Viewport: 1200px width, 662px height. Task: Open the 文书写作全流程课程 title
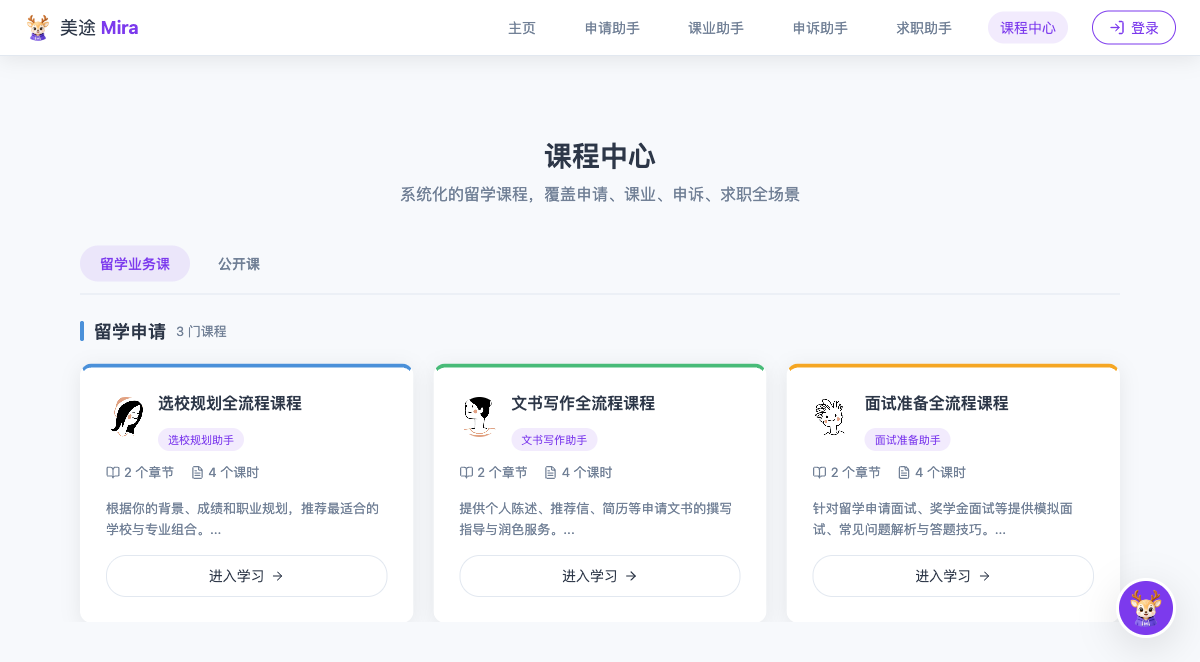[x=583, y=404]
